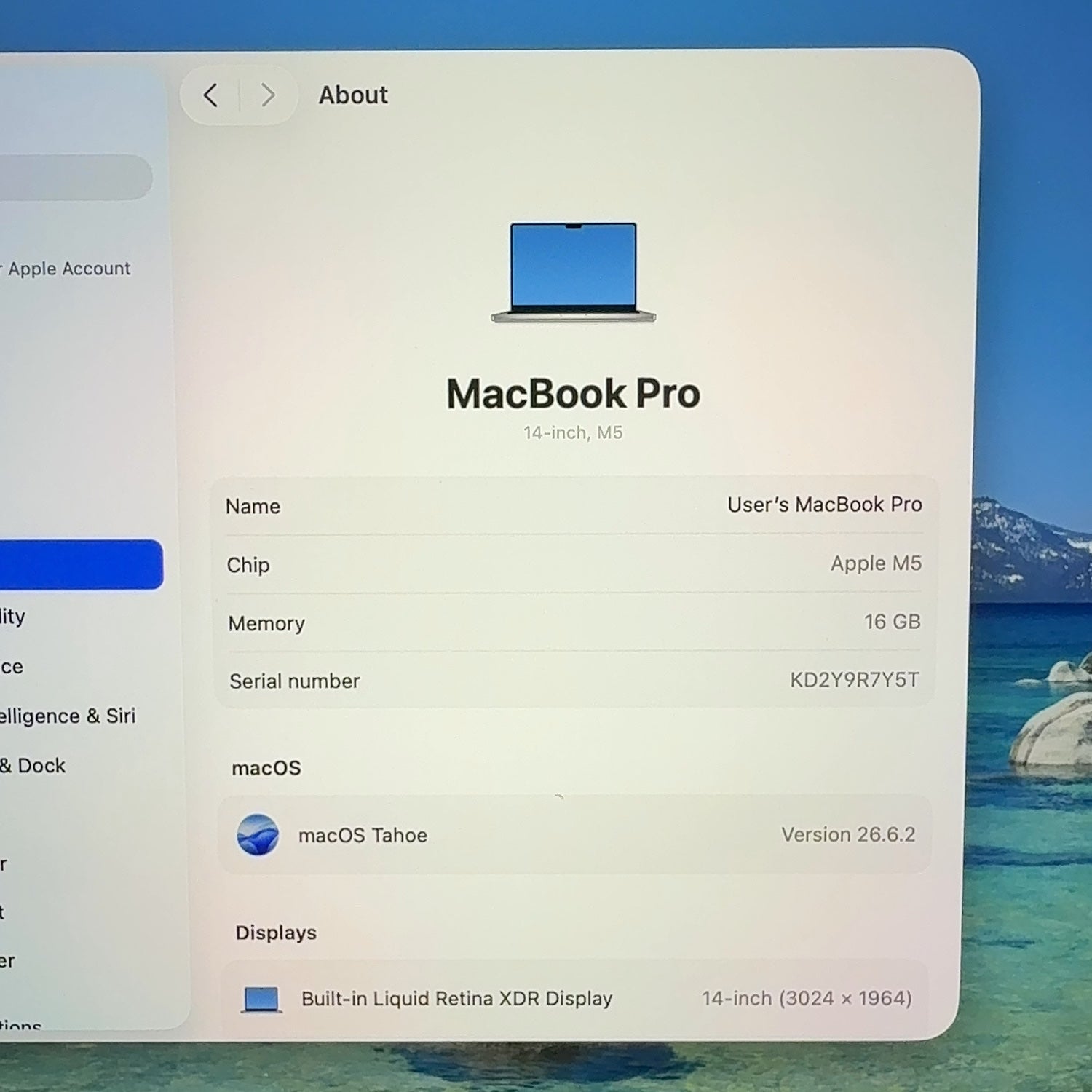Click the macOS Tahoe logo icon
Screen dimensions: 1092x1092
pyautogui.click(x=258, y=834)
